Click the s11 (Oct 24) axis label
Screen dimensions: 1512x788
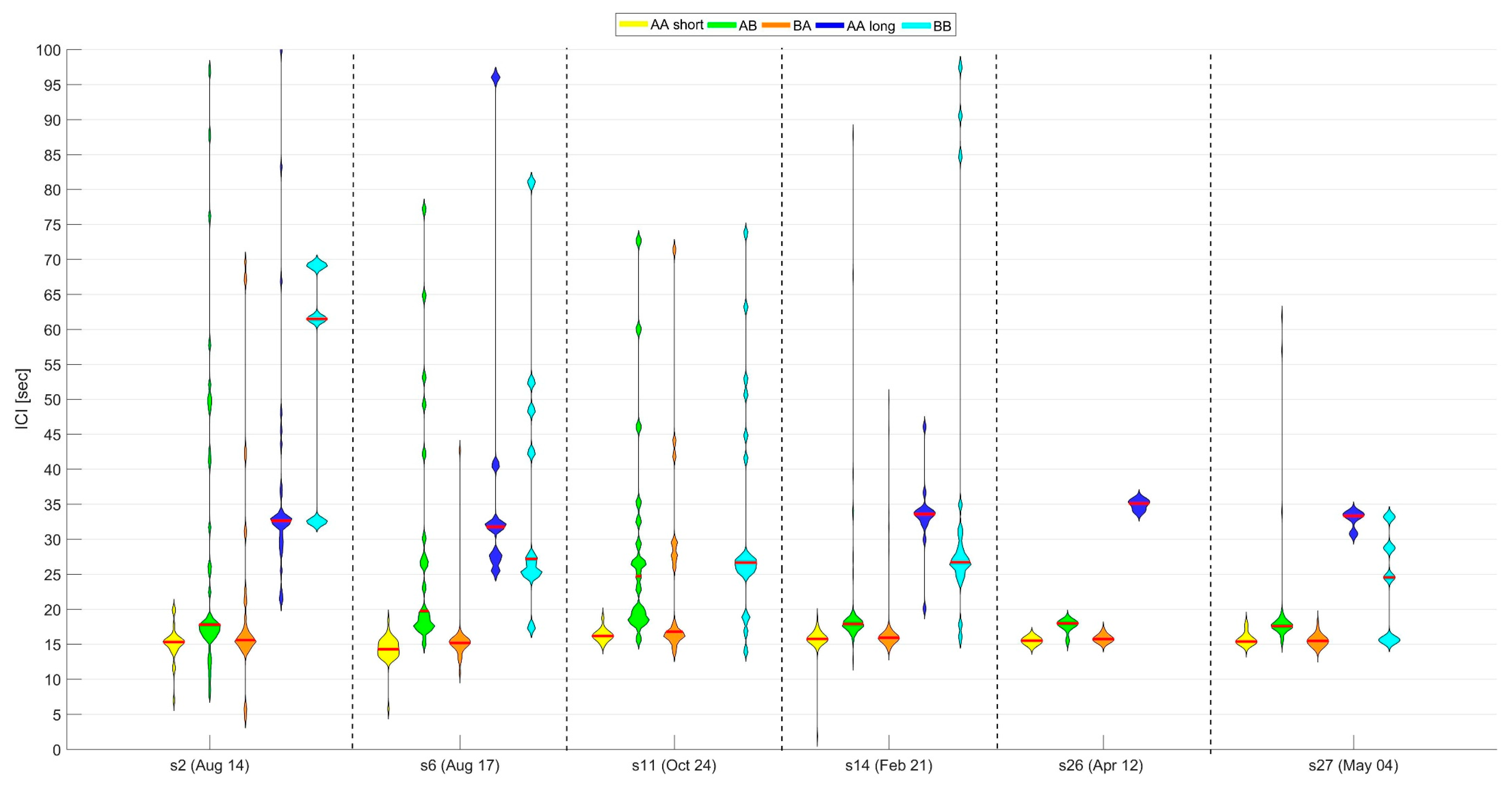(674, 766)
